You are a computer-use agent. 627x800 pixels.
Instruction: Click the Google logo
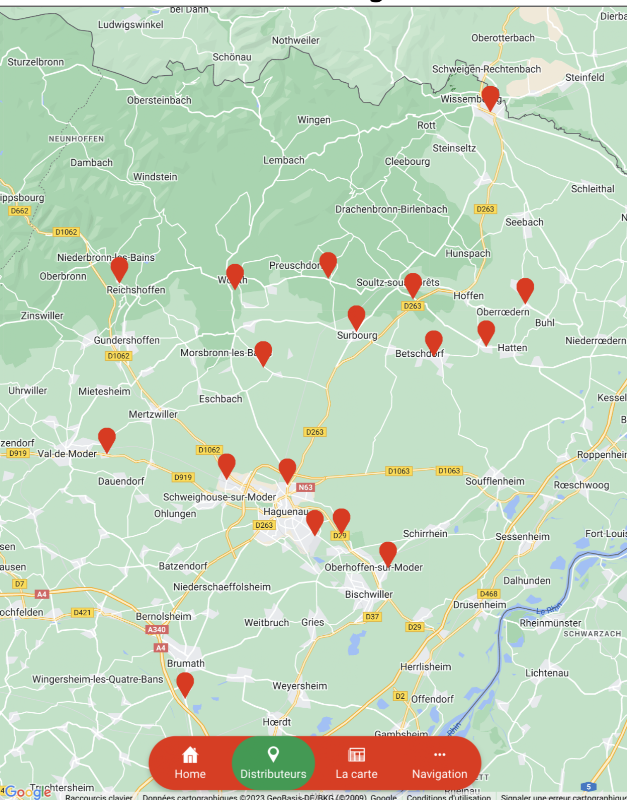click(28, 792)
